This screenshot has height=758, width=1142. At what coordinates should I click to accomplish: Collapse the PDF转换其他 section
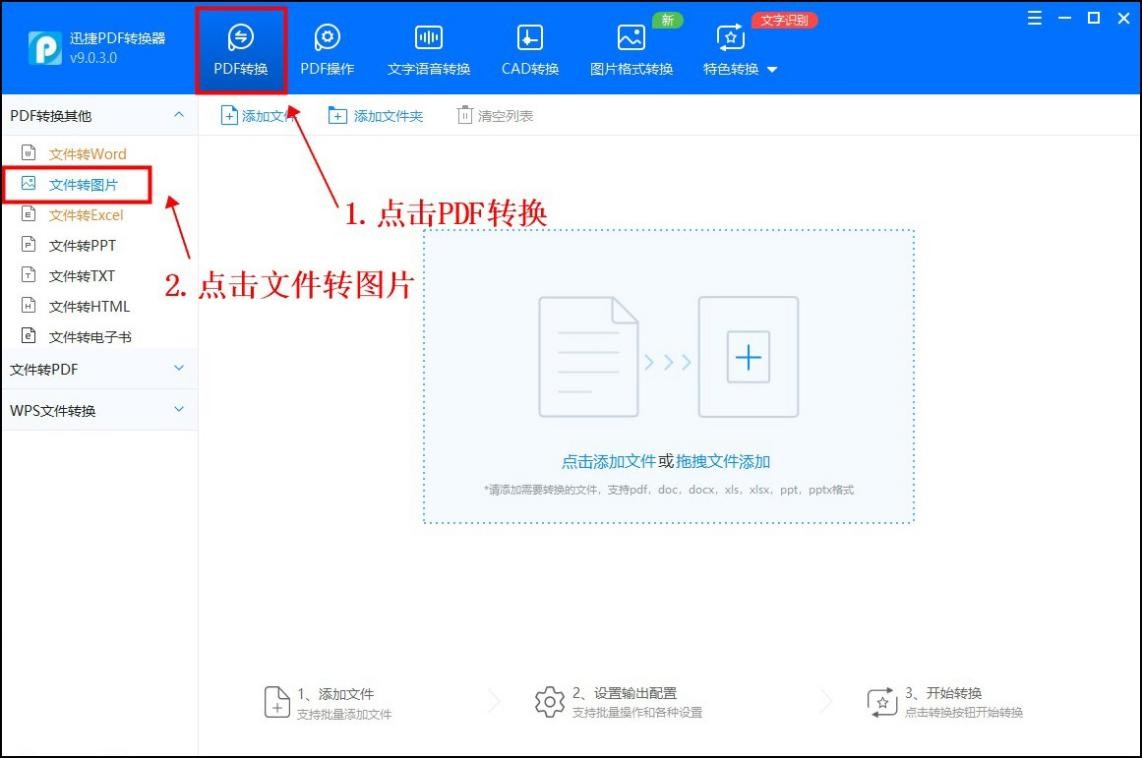(x=180, y=115)
